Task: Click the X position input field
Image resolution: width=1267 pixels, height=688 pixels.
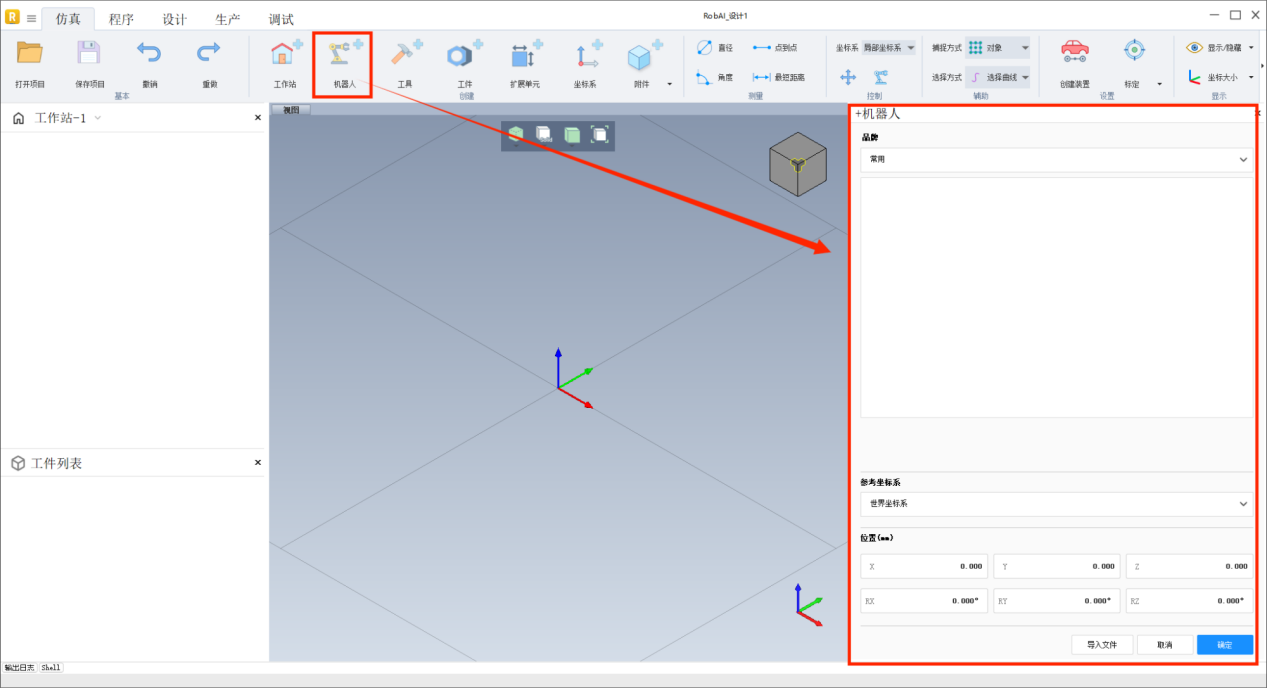Action: point(924,566)
